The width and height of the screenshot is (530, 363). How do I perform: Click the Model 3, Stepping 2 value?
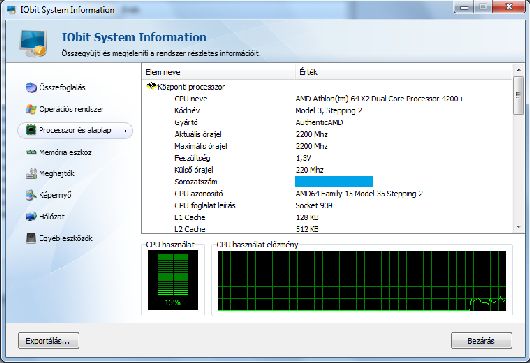click(x=329, y=111)
